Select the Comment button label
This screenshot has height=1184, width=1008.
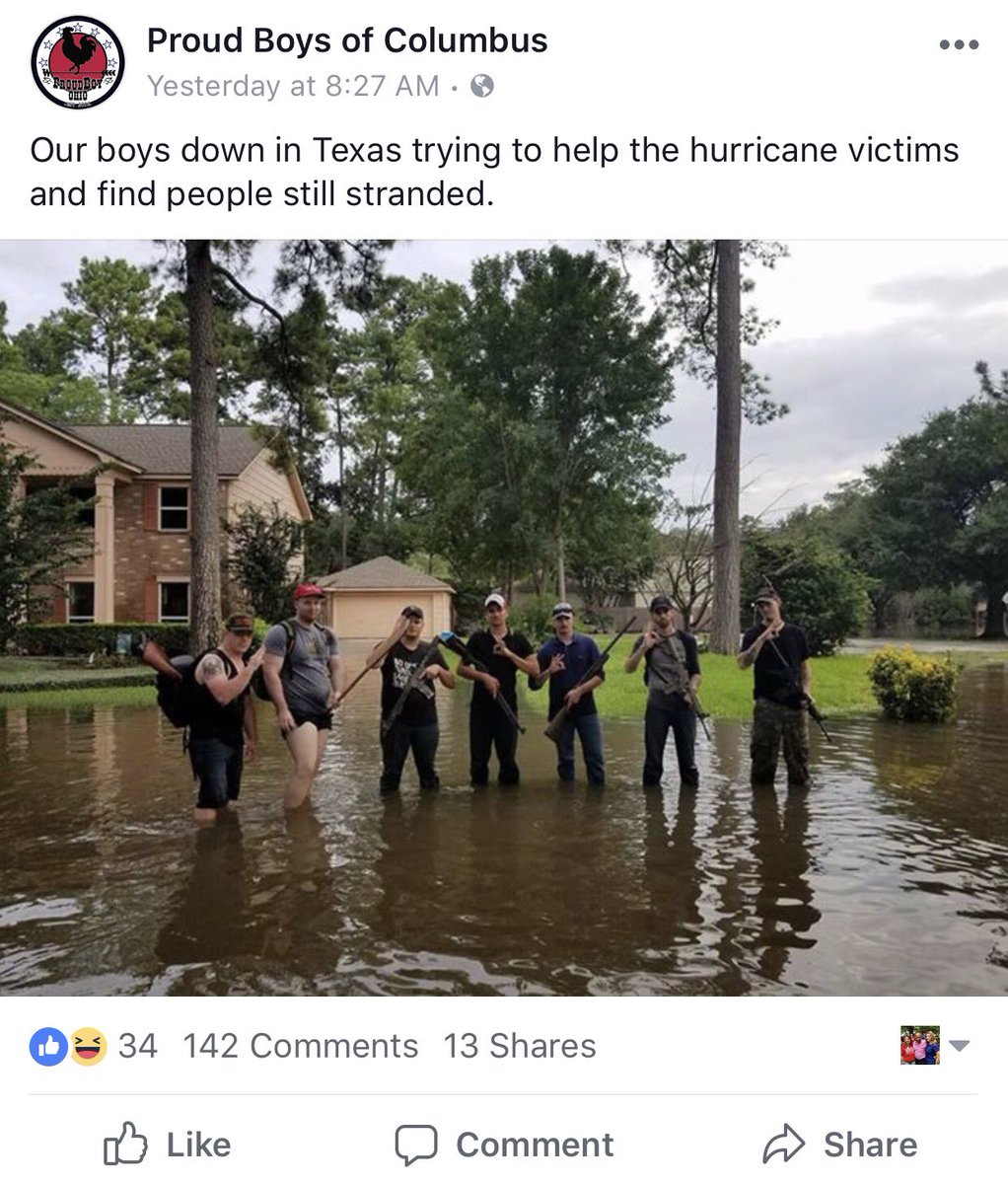coord(535,1145)
